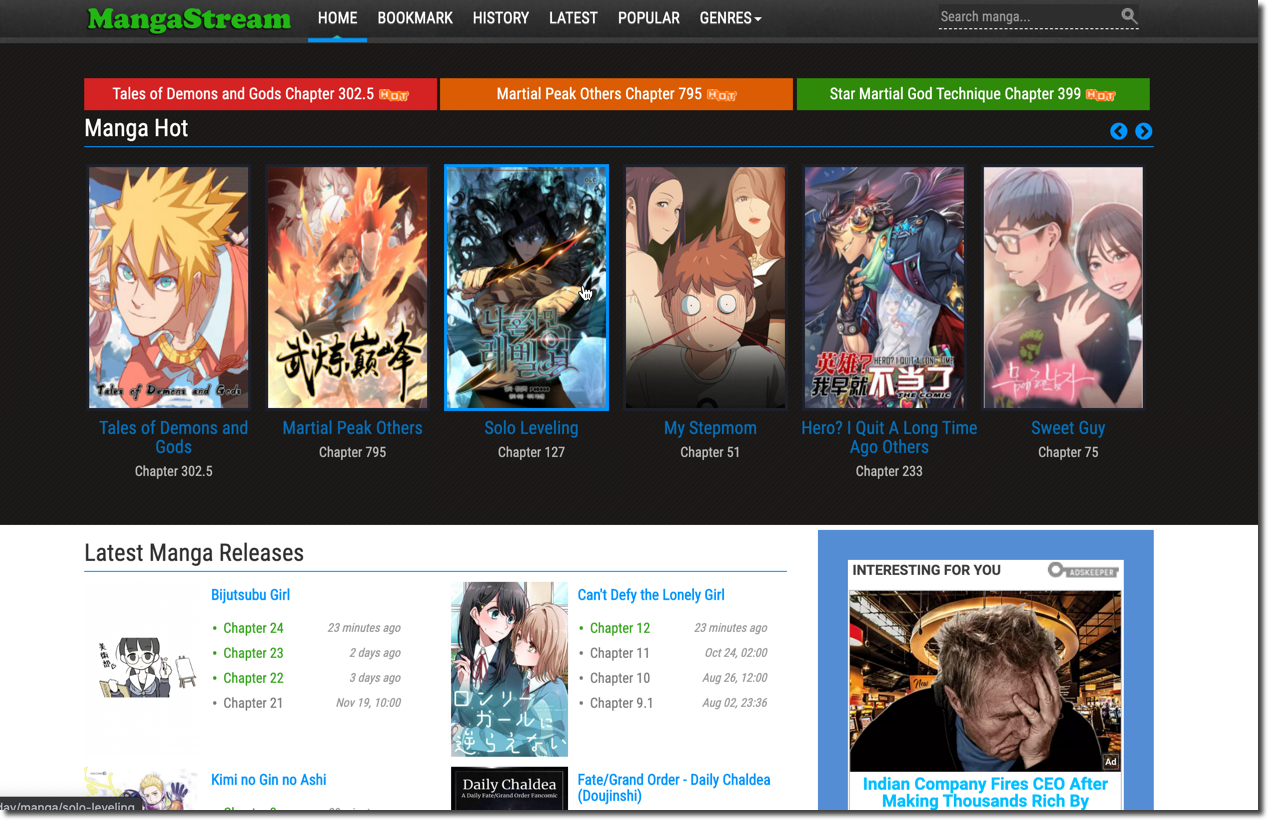Open Martial Peak Others Chapter 795 under cover
The width and height of the screenshot is (1268, 820).
pyautogui.click(x=352, y=452)
